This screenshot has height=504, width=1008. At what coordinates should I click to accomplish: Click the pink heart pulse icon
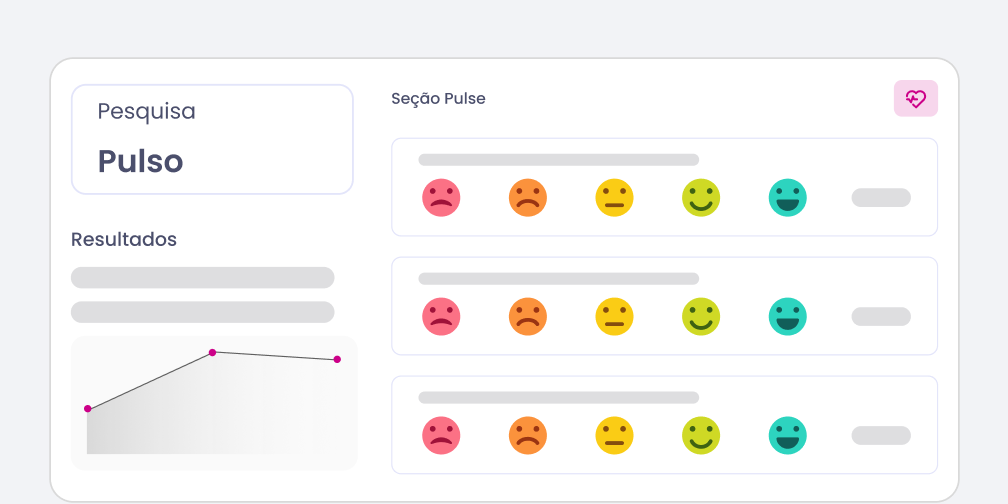[915, 98]
